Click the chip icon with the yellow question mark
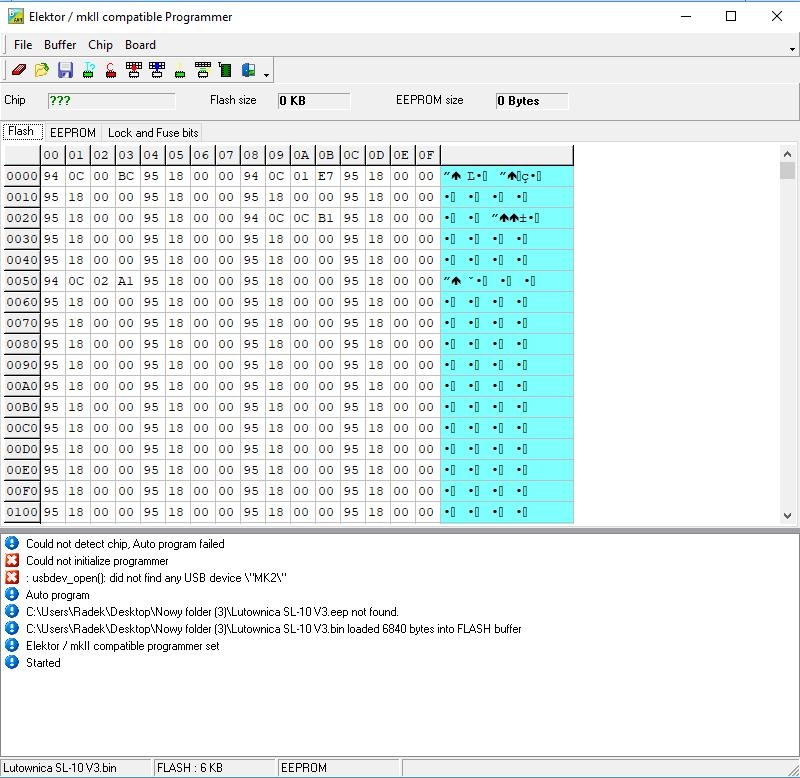This screenshot has width=800, height=778. (x=180, y=70)
